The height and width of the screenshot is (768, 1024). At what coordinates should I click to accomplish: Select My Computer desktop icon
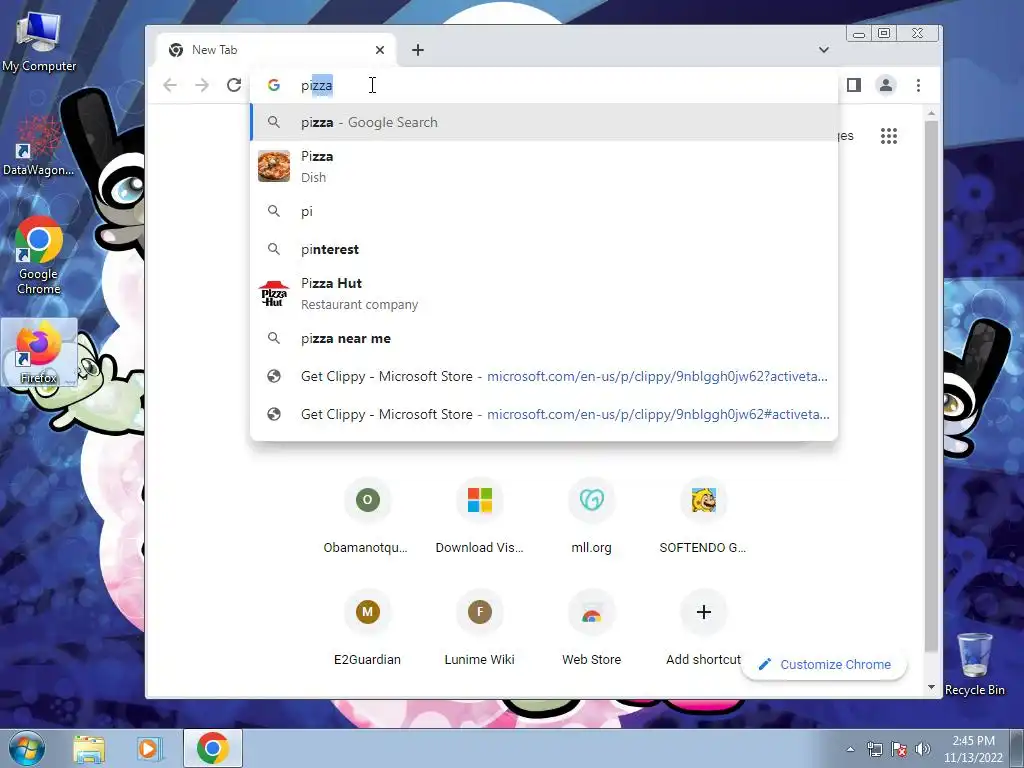[39, 42]
